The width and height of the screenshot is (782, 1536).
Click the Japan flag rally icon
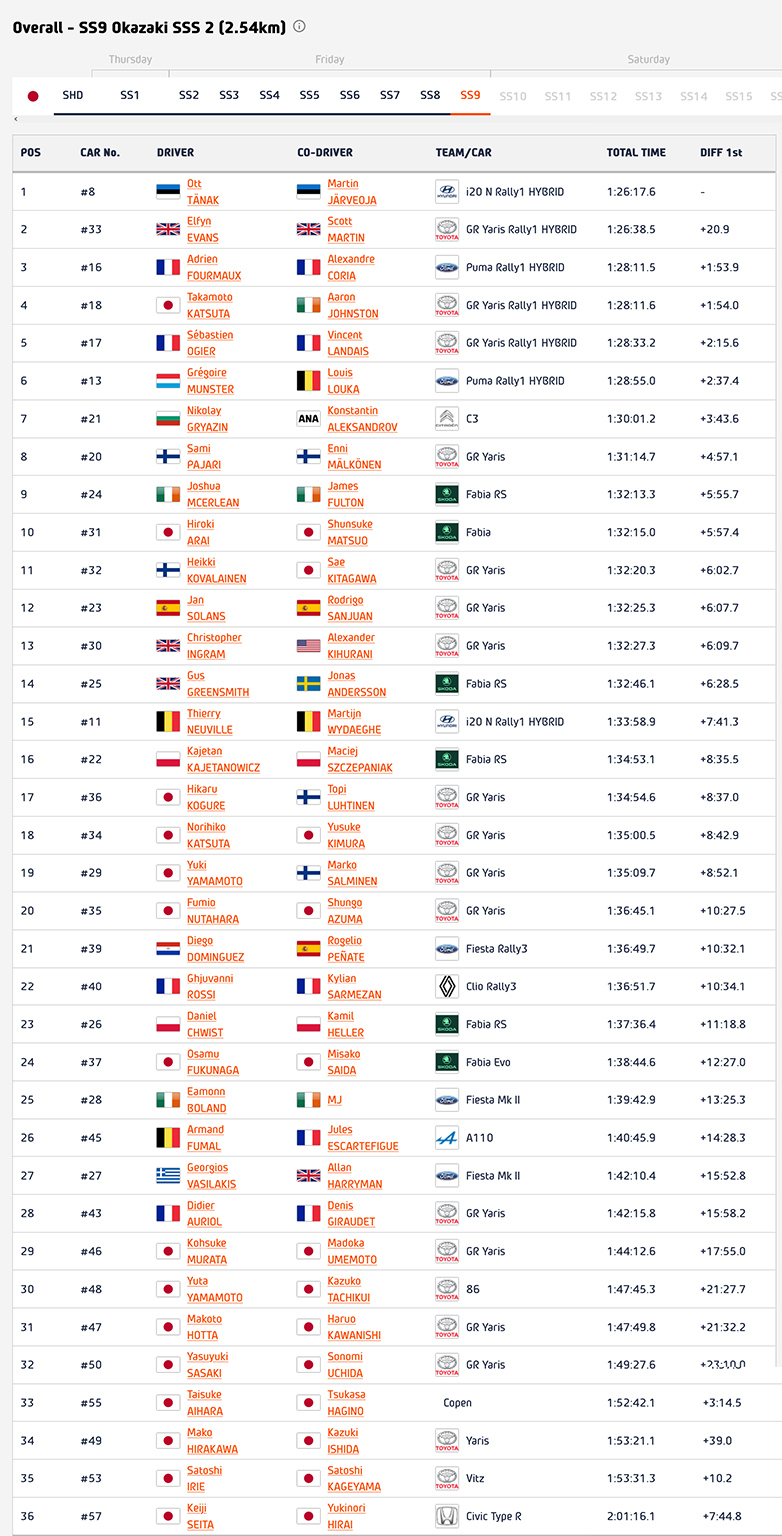pos(33,96)
